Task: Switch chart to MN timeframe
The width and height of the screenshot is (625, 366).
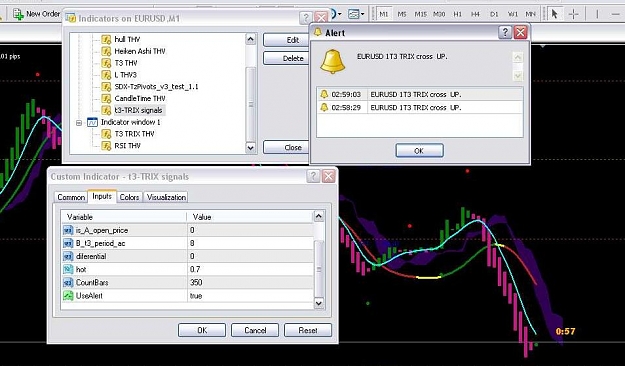Action: click(530, 14)
